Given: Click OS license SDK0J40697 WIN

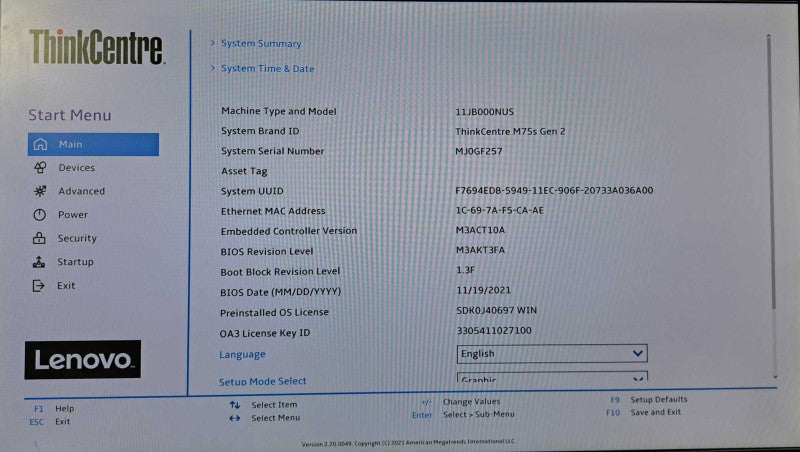Looking at the screenshot, I should [x=496, y=310].
